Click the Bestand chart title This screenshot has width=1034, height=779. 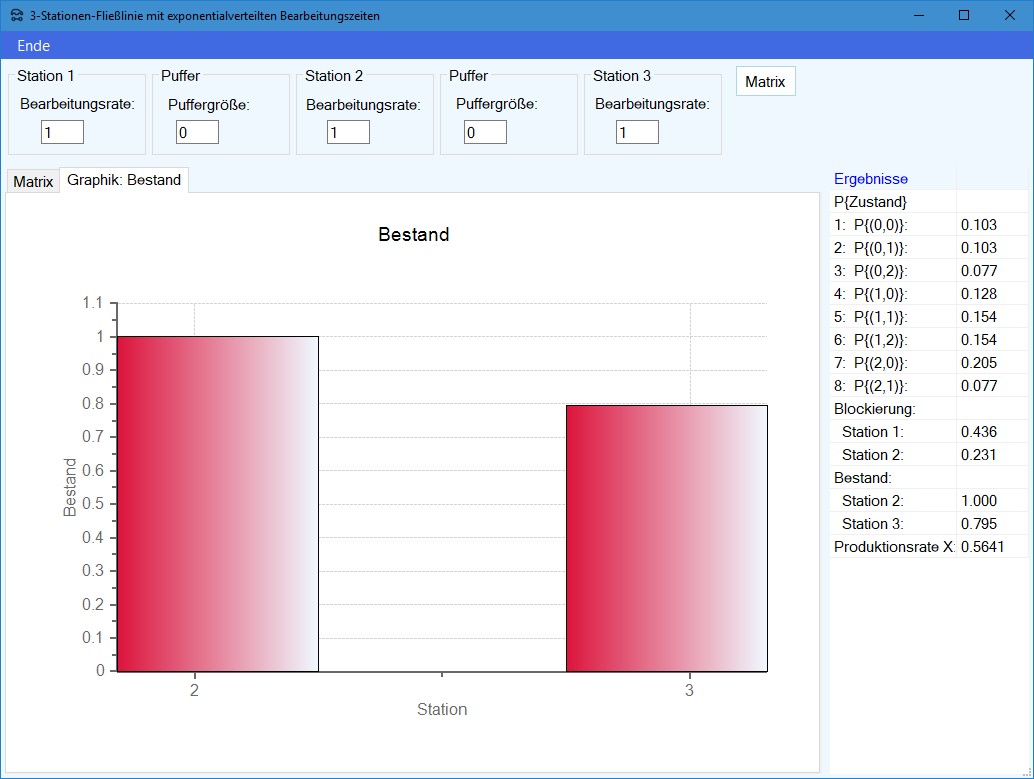coord(413,235)
